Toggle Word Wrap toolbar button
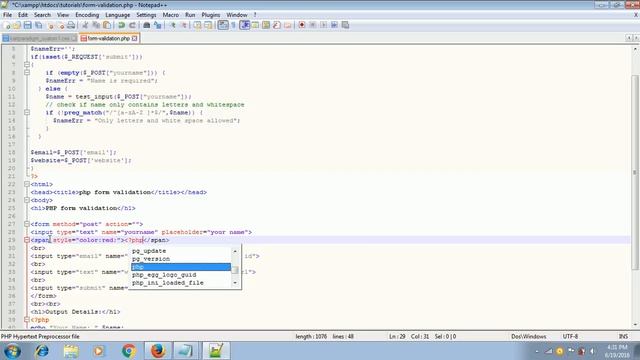 point(223,25)
